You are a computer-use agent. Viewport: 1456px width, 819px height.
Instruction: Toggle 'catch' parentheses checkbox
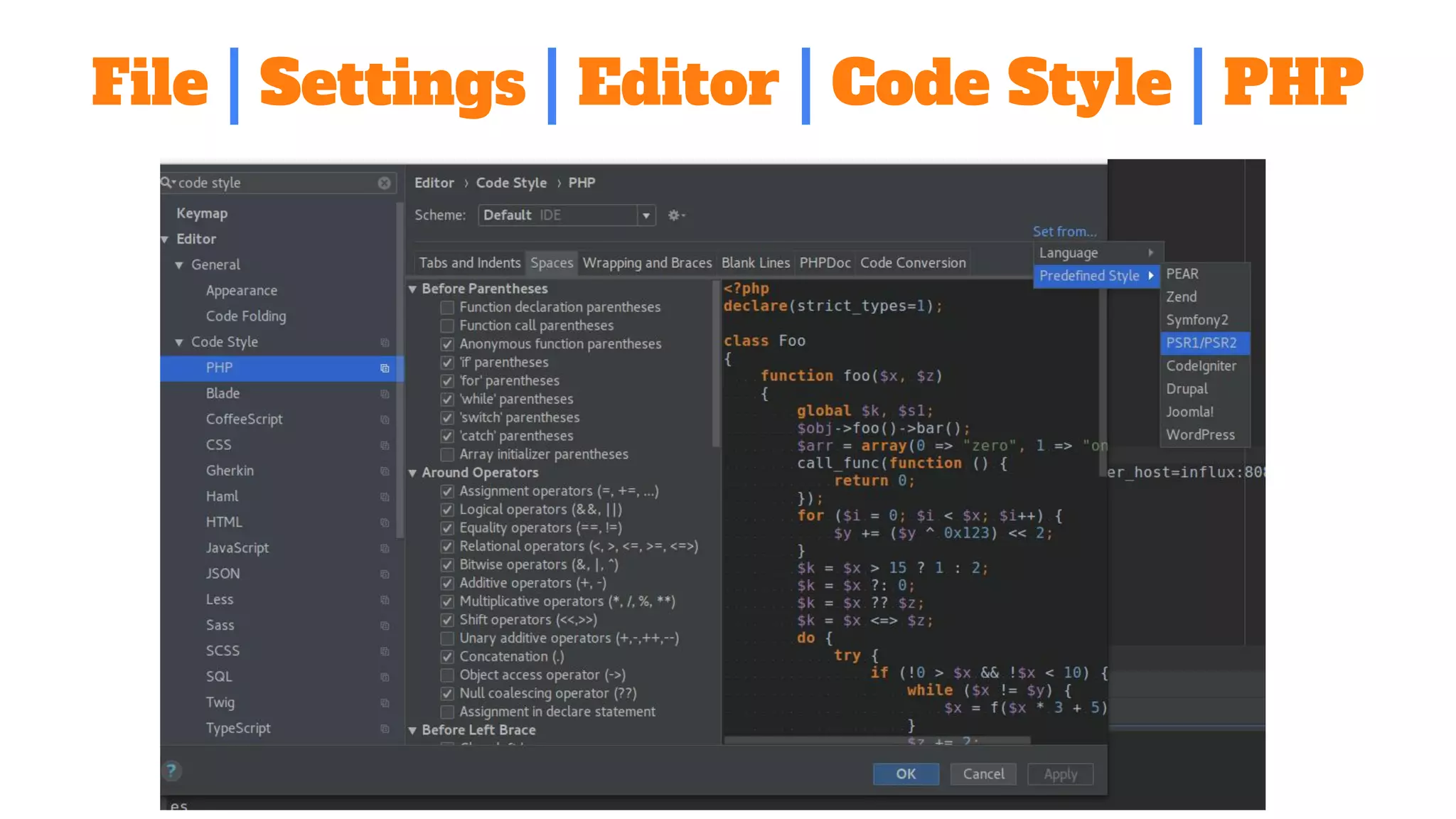pyautogui.click(x=447, y=436)
